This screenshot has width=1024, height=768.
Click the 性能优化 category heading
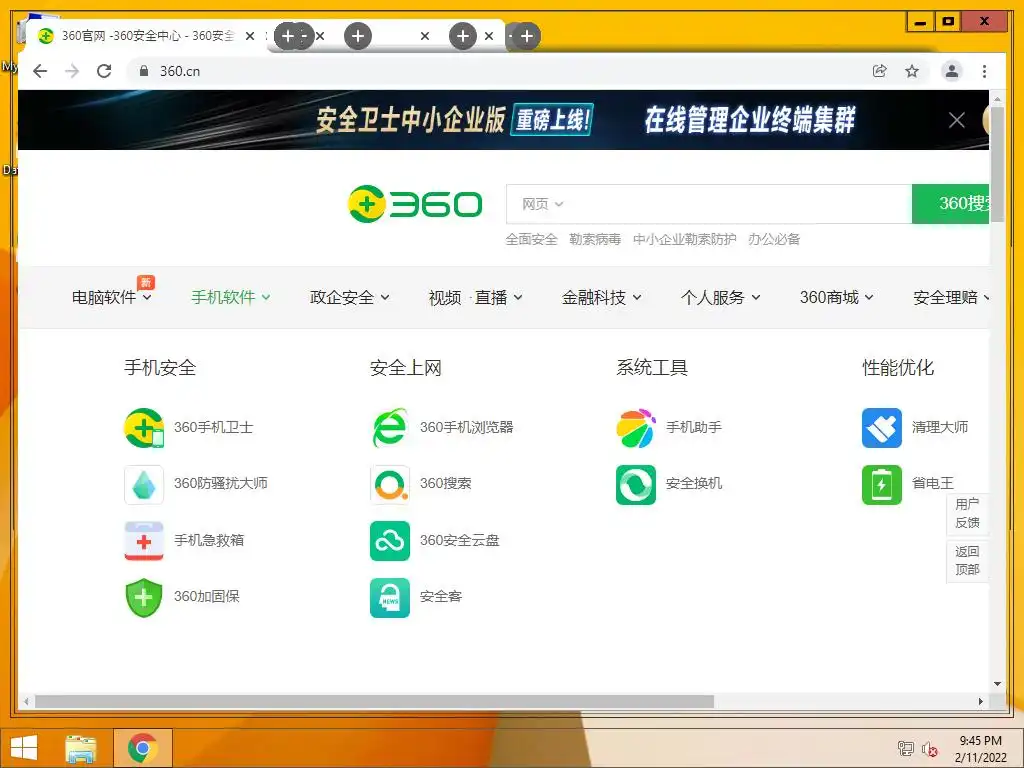click(898, 368)
